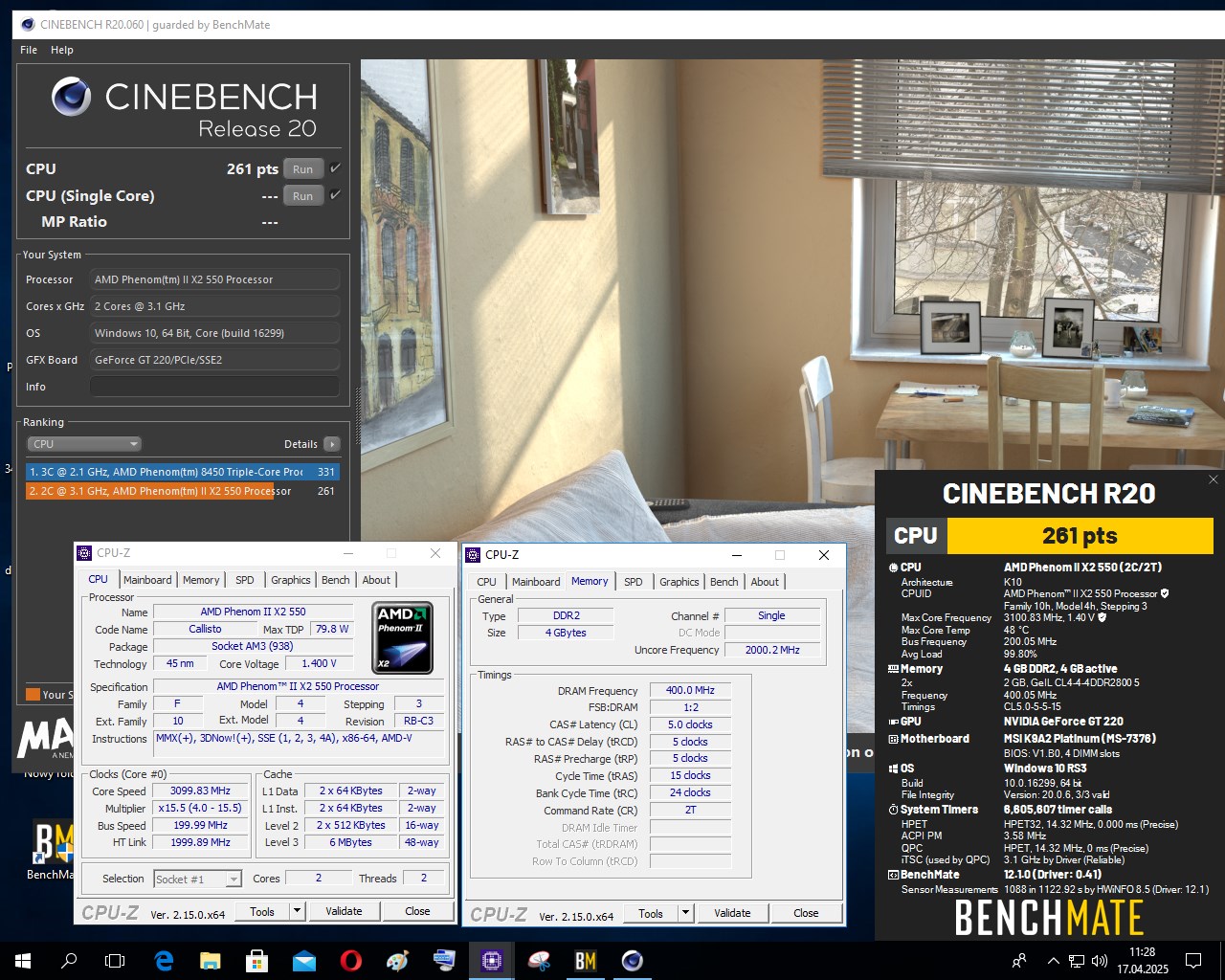Open Ranking Details arrow button

coord(332,444)
